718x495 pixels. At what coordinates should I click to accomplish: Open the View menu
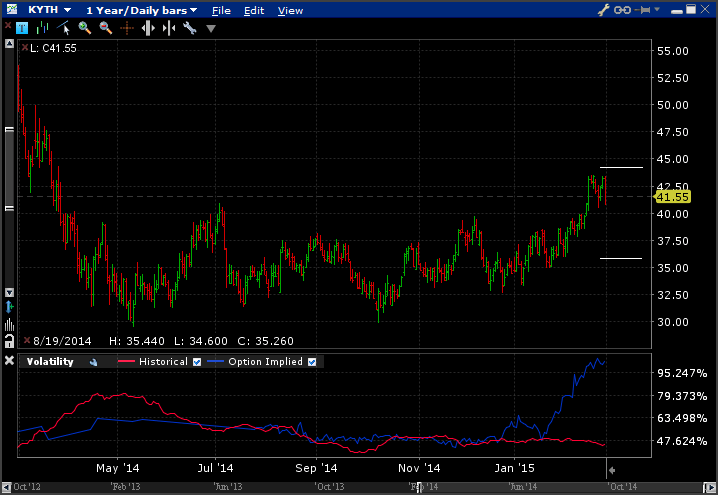[290, 11]
